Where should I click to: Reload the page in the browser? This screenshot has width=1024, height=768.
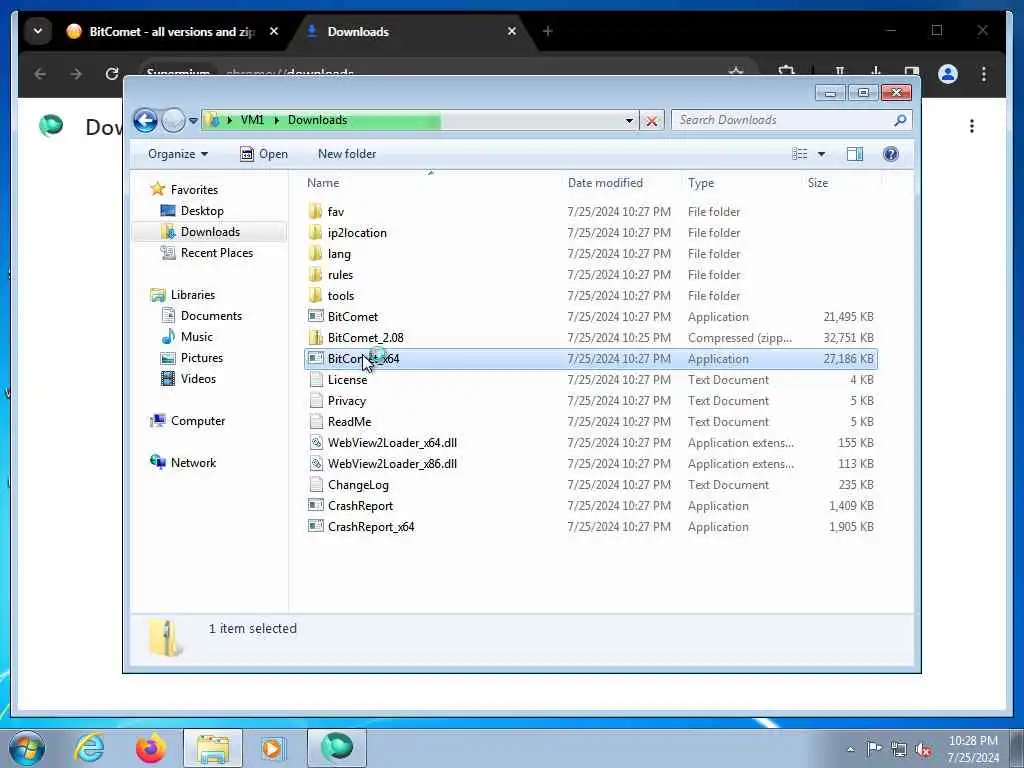tap(112, 74)
